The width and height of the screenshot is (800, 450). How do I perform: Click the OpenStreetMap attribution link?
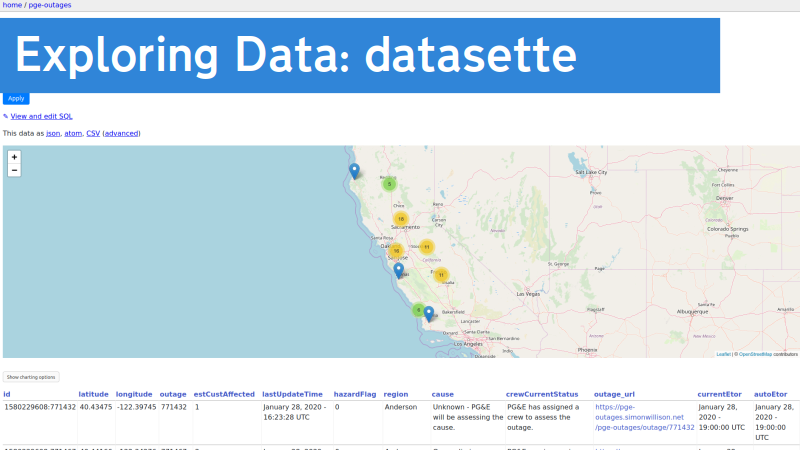[x=755, y=354]
